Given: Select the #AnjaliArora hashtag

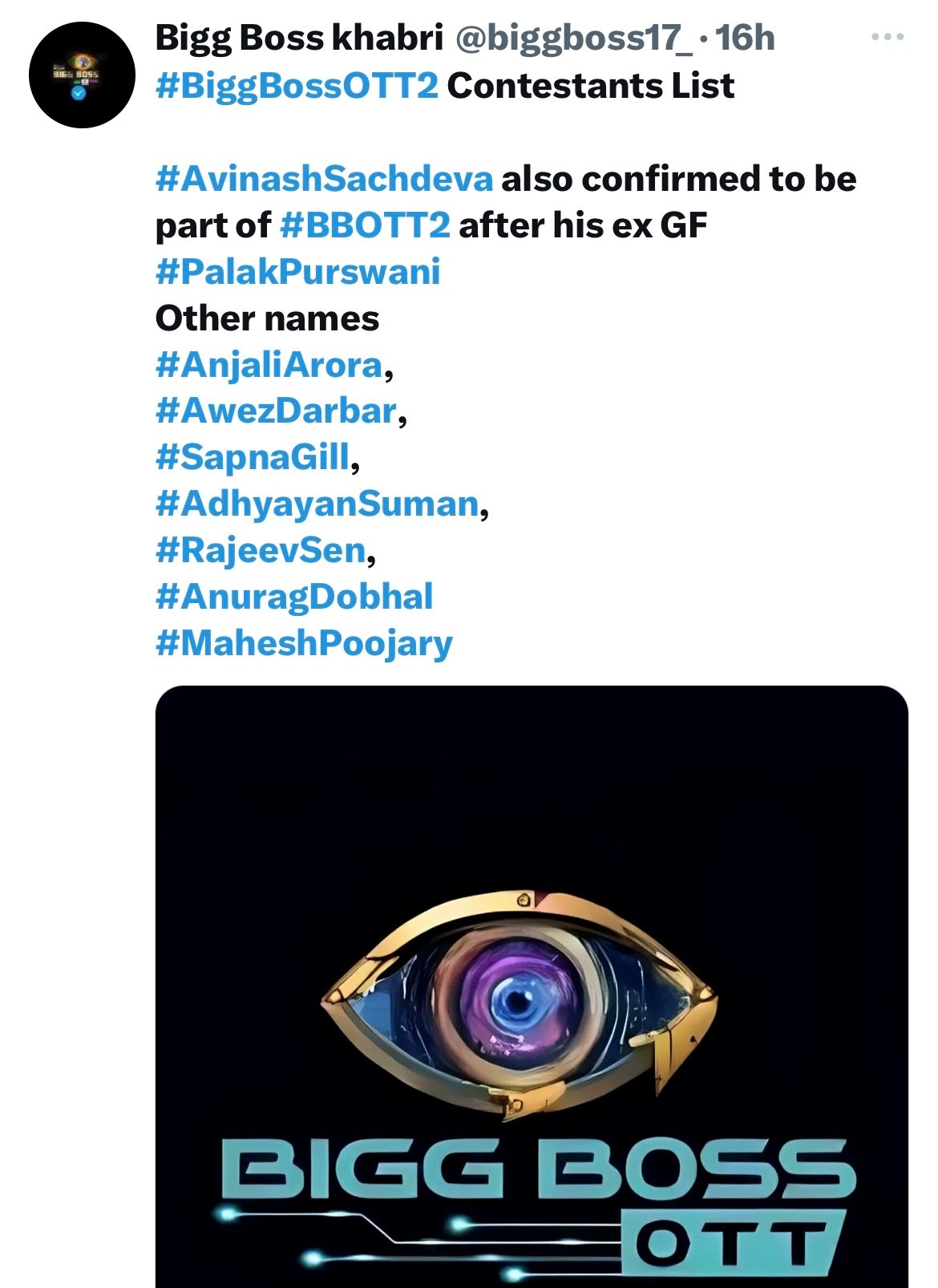Looking at the screenshot, I should [x=269, y=365].
